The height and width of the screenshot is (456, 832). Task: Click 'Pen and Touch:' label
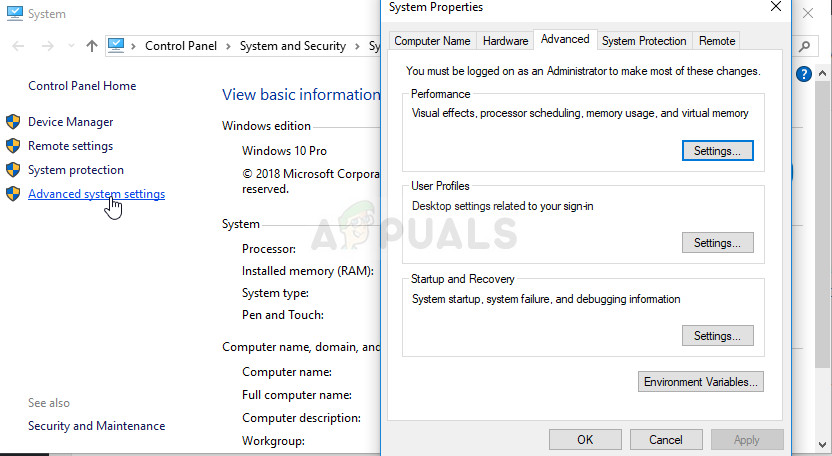283,315
